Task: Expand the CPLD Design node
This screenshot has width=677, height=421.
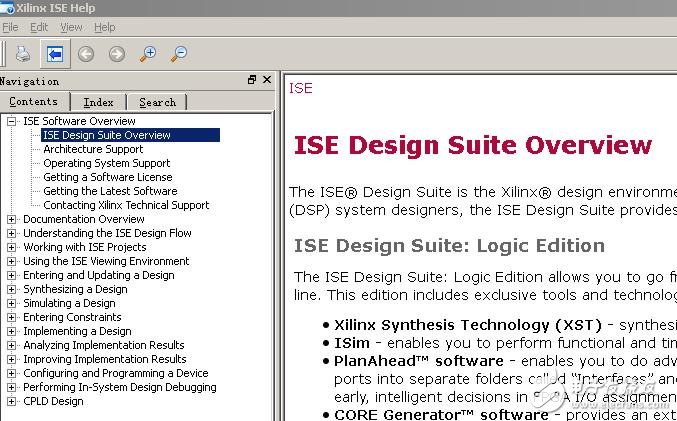Action: (12, 401)
